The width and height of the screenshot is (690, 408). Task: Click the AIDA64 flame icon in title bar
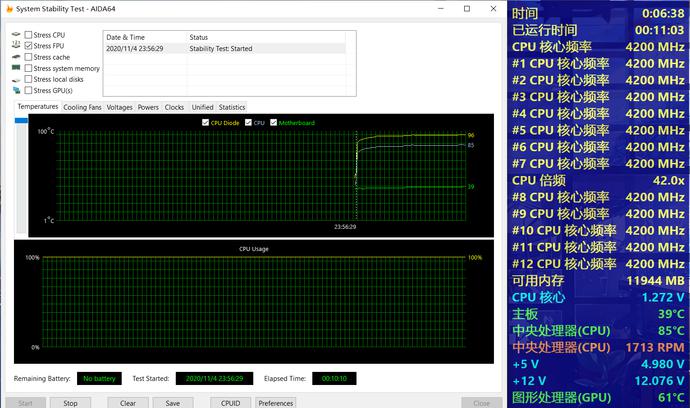pos(9,9)
